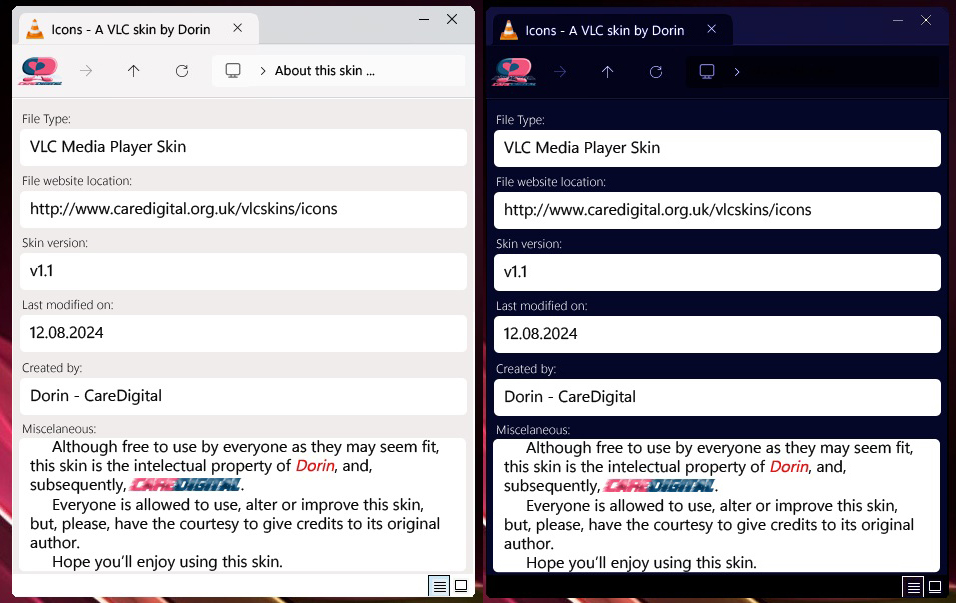Click the CareDigital wordmark in the light window's text
This screenshot has height=603, width=956.
(x=185, y=485)
